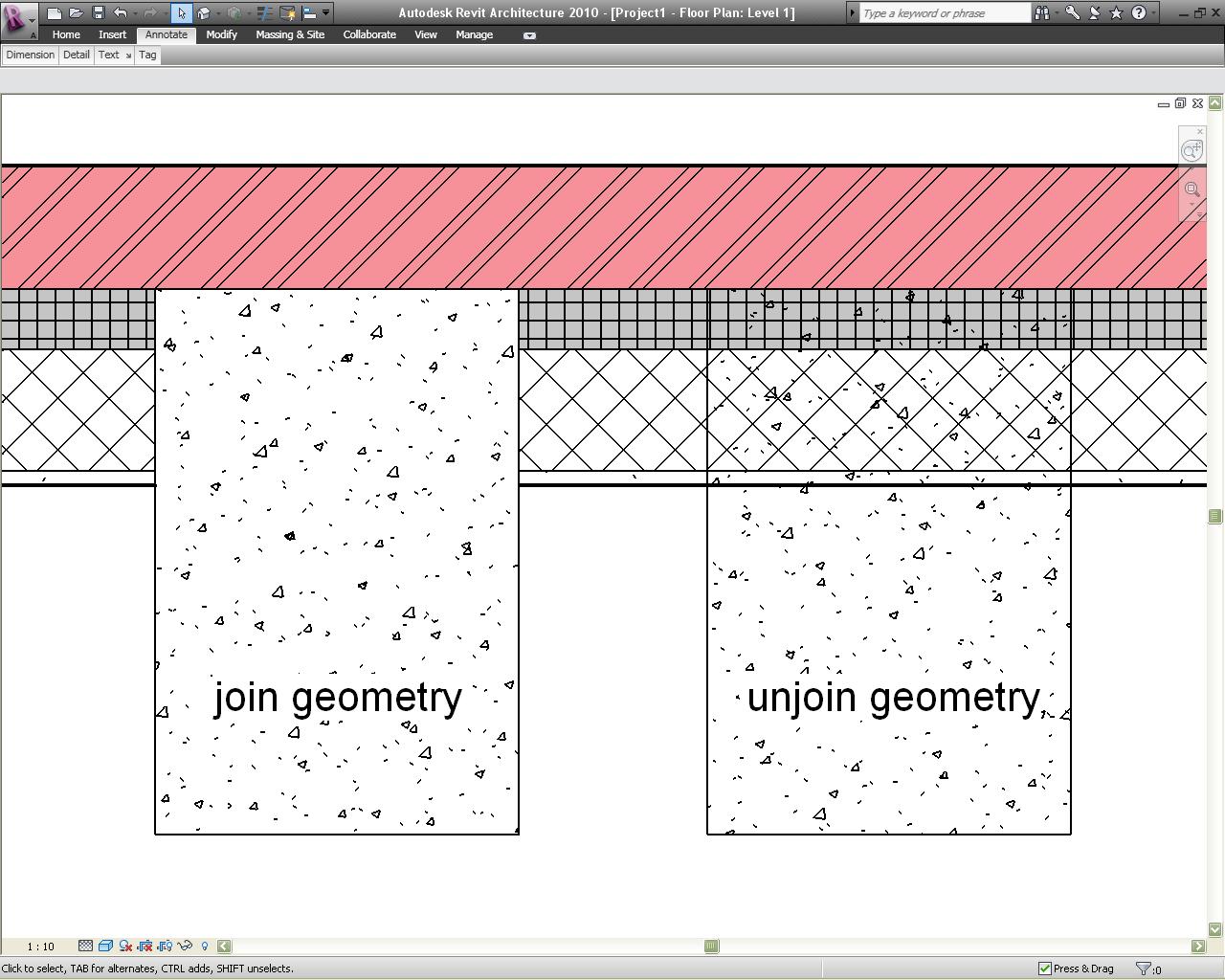1225x980 pixels.
Task: Select the Annotate ribbon tab
Action: (167, 34)
